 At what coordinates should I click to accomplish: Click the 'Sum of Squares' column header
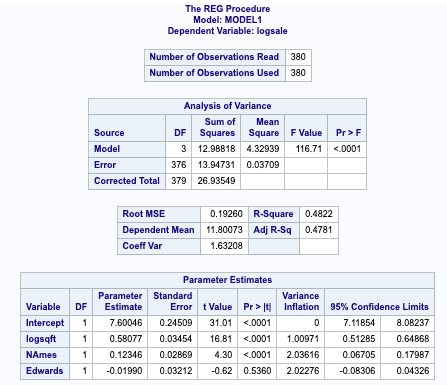217,127
